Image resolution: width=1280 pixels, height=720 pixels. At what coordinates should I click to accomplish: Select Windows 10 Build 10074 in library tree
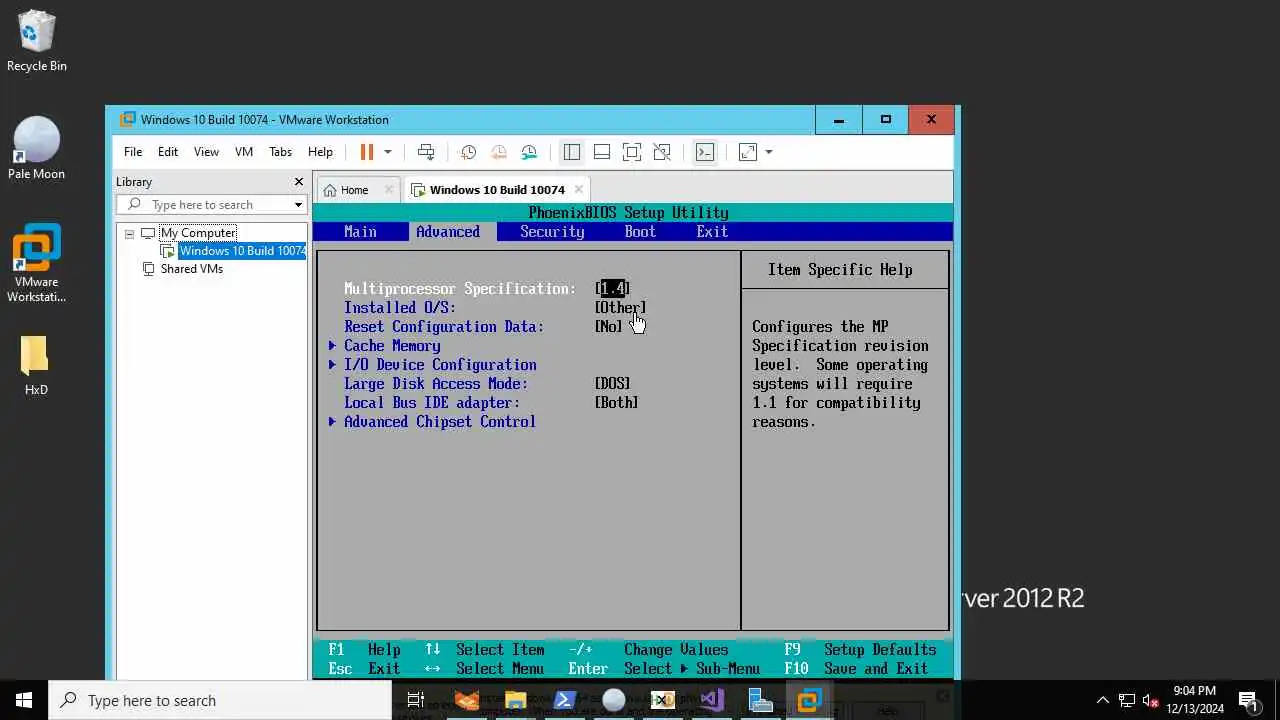click(x=242, y=251)
